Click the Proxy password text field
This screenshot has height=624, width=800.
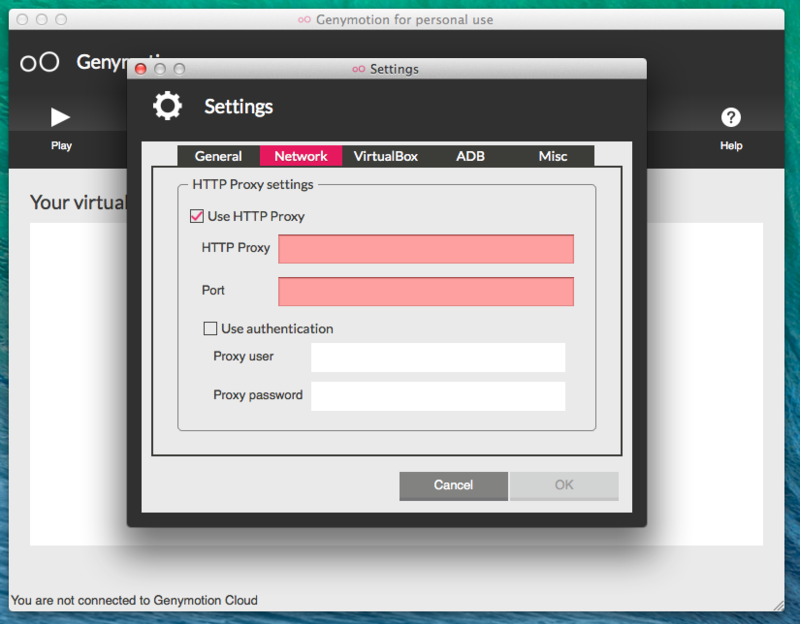[438, 396]
